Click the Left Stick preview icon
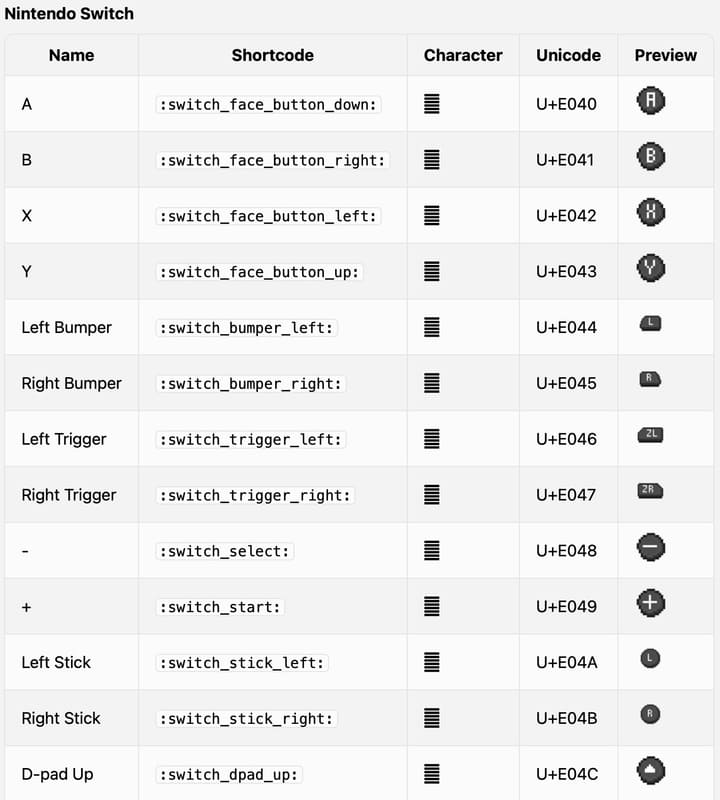 point(650,659)
